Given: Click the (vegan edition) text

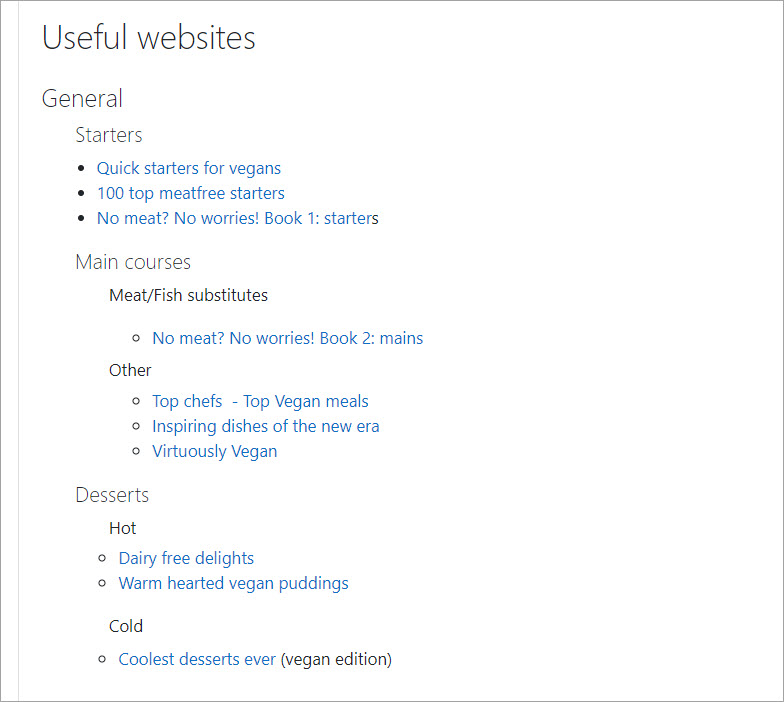Looking at the screenshot, I should (x=336, y=659).
